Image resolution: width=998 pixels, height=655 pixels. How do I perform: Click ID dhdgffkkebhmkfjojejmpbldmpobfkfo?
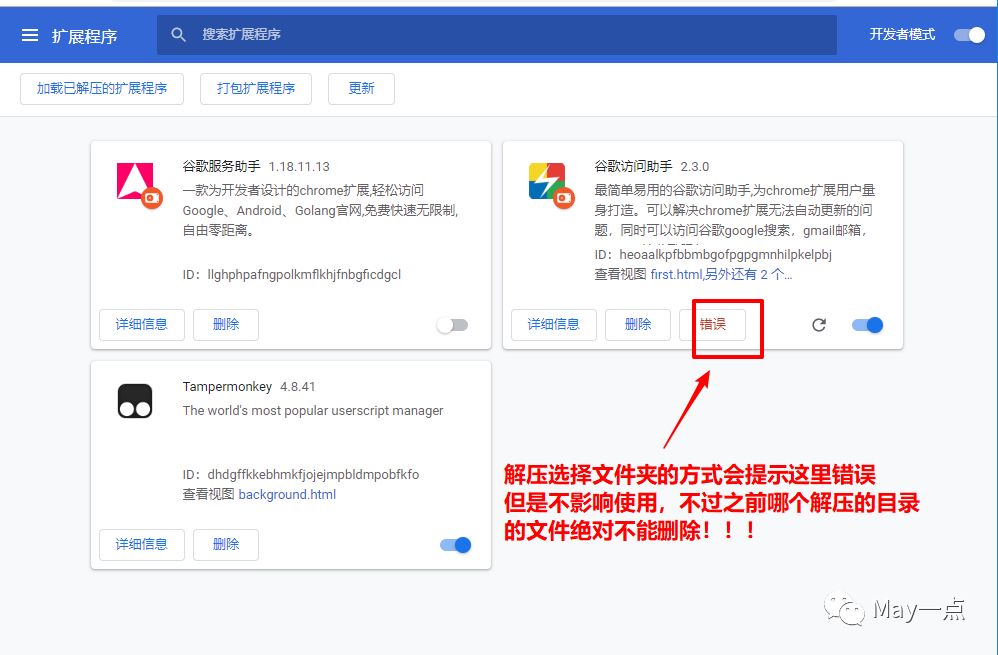coord(313,475)
